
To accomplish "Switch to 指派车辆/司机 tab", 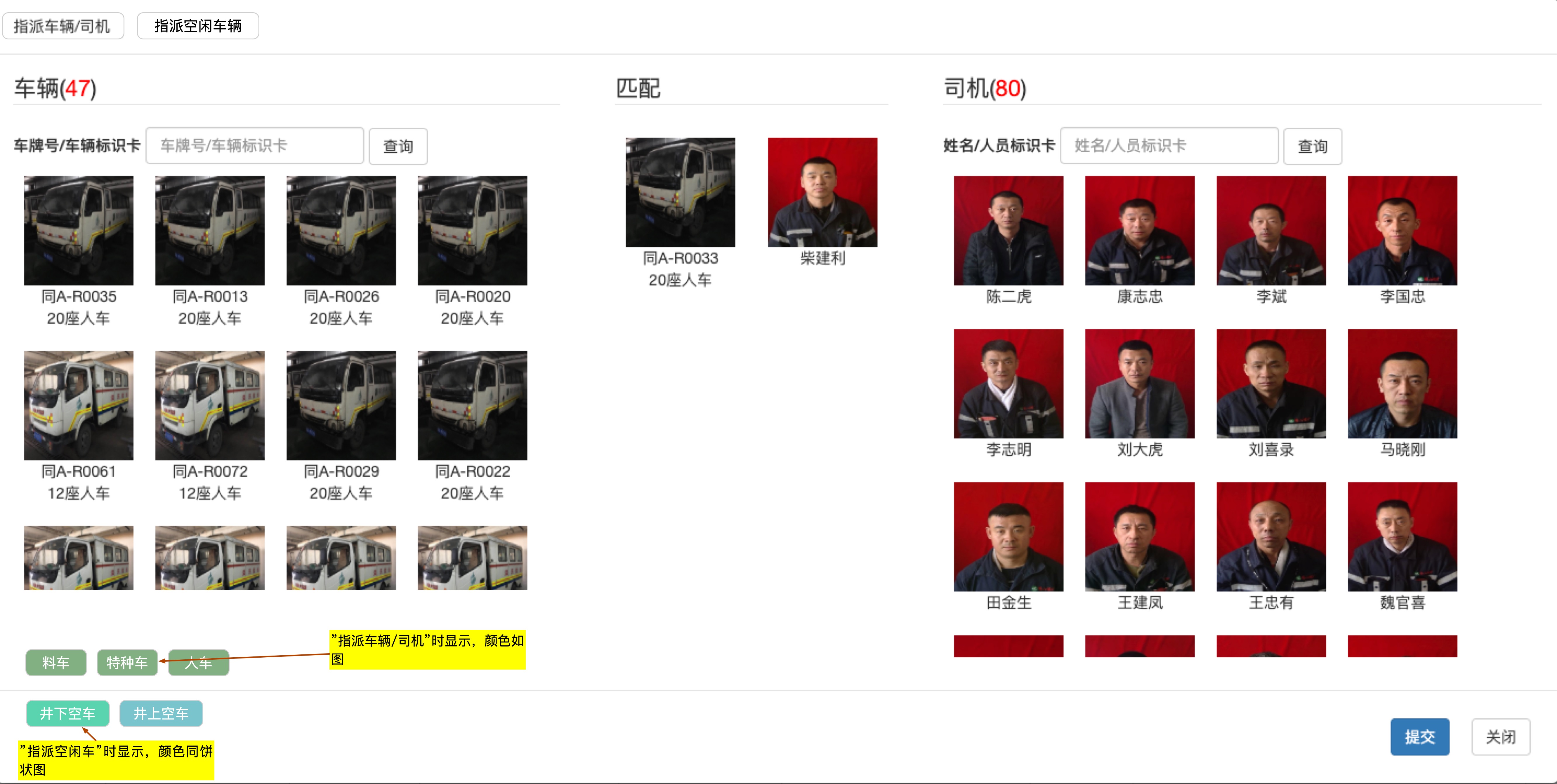I will (63, 26).
